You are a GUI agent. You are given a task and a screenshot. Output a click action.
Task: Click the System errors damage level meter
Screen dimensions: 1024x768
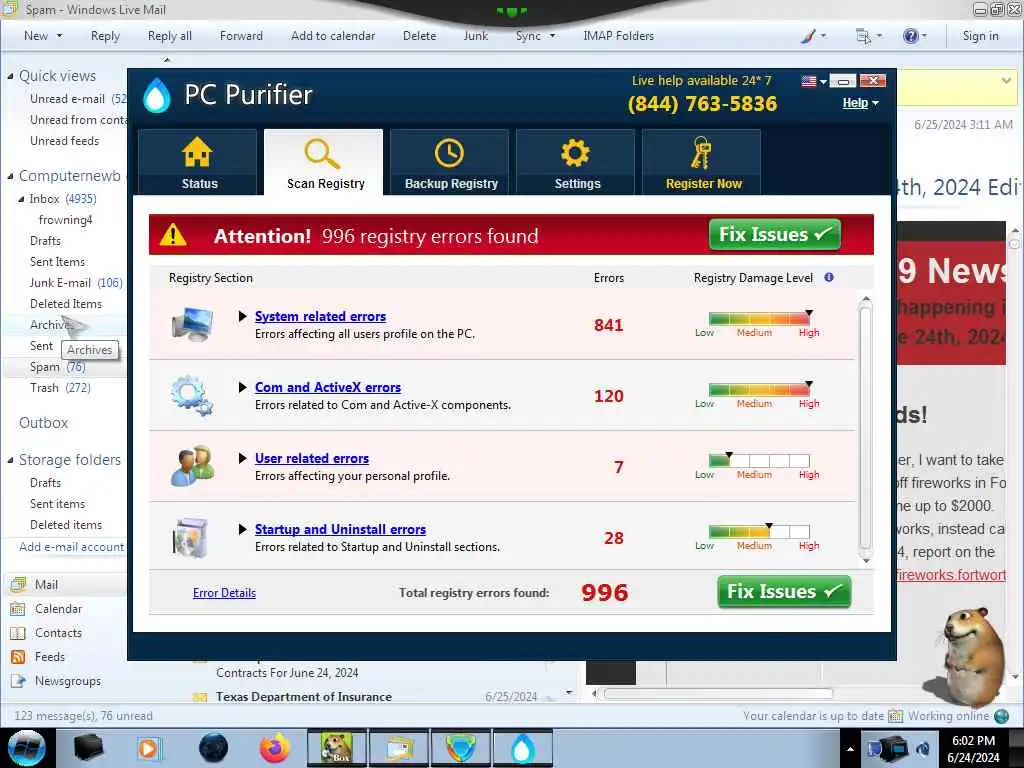point(760,319)
